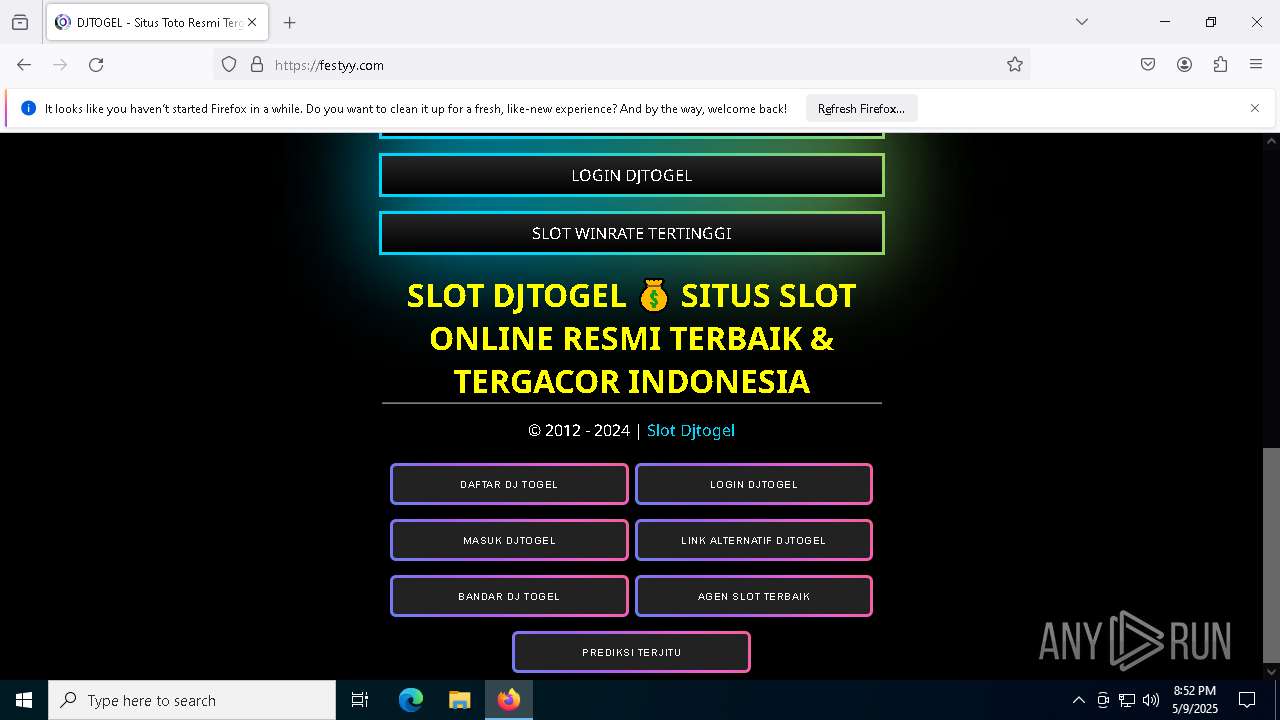Click the small LOGIN DJTOGEL button
This screenshot has width=1280, height=720.
(754, 484)
